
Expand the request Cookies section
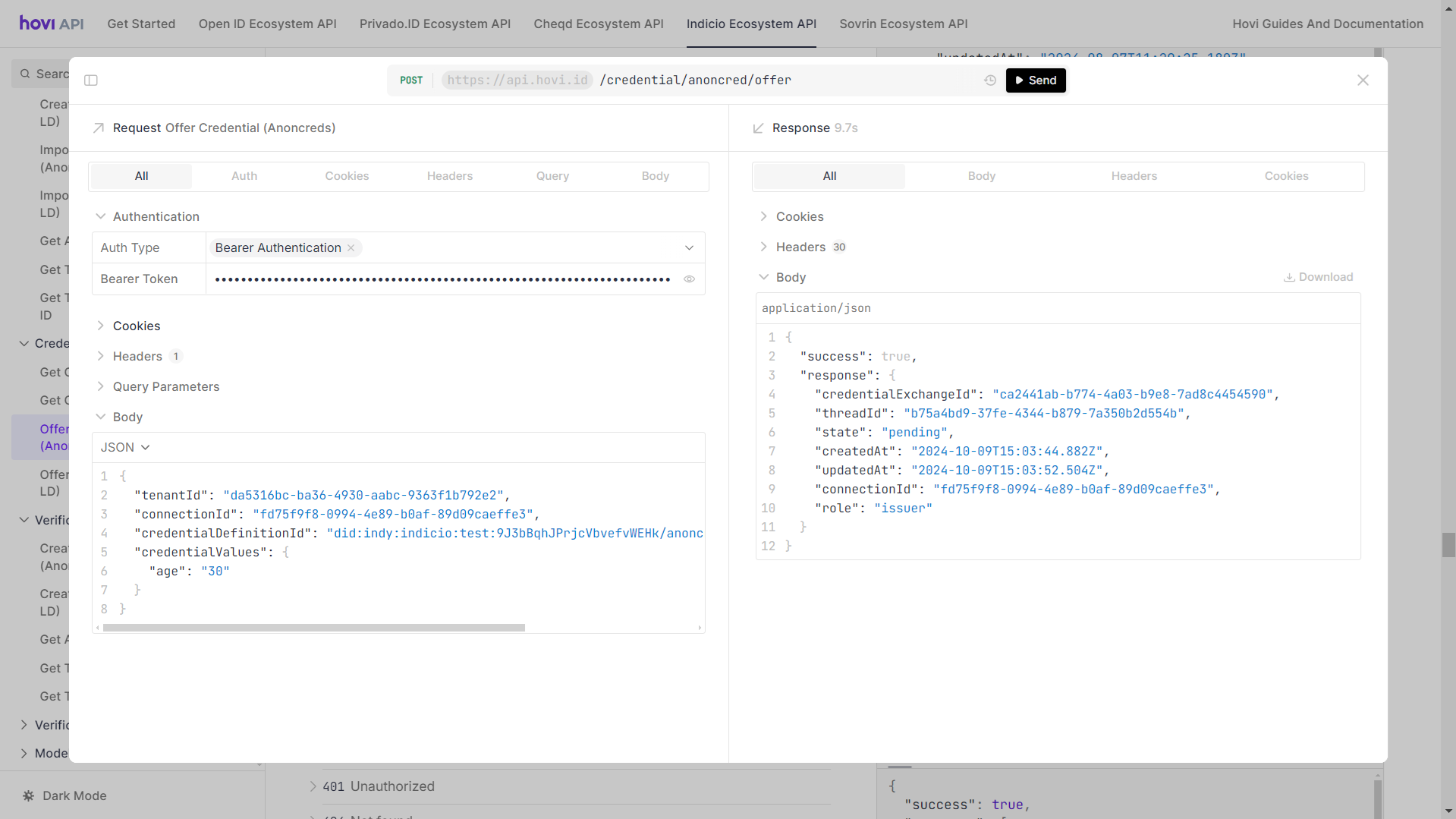[x=137, y=326]
